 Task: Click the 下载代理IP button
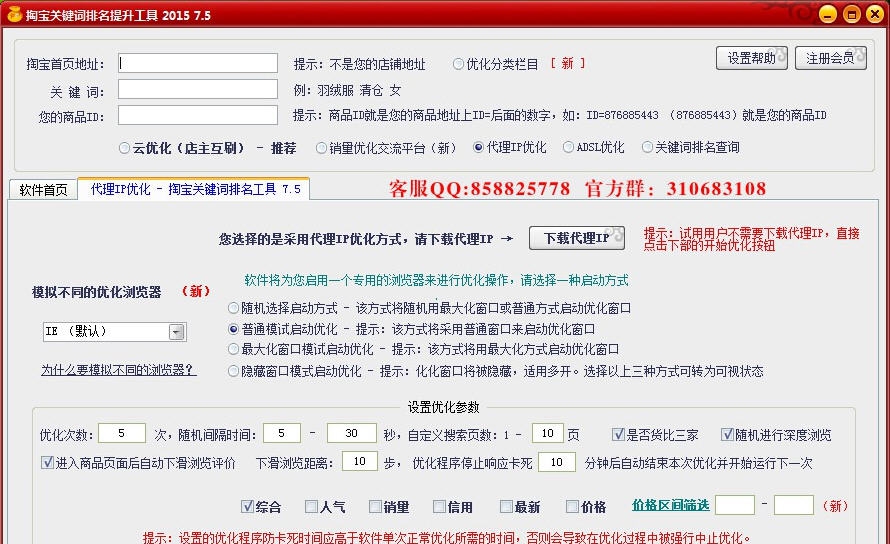coord(577,238)
